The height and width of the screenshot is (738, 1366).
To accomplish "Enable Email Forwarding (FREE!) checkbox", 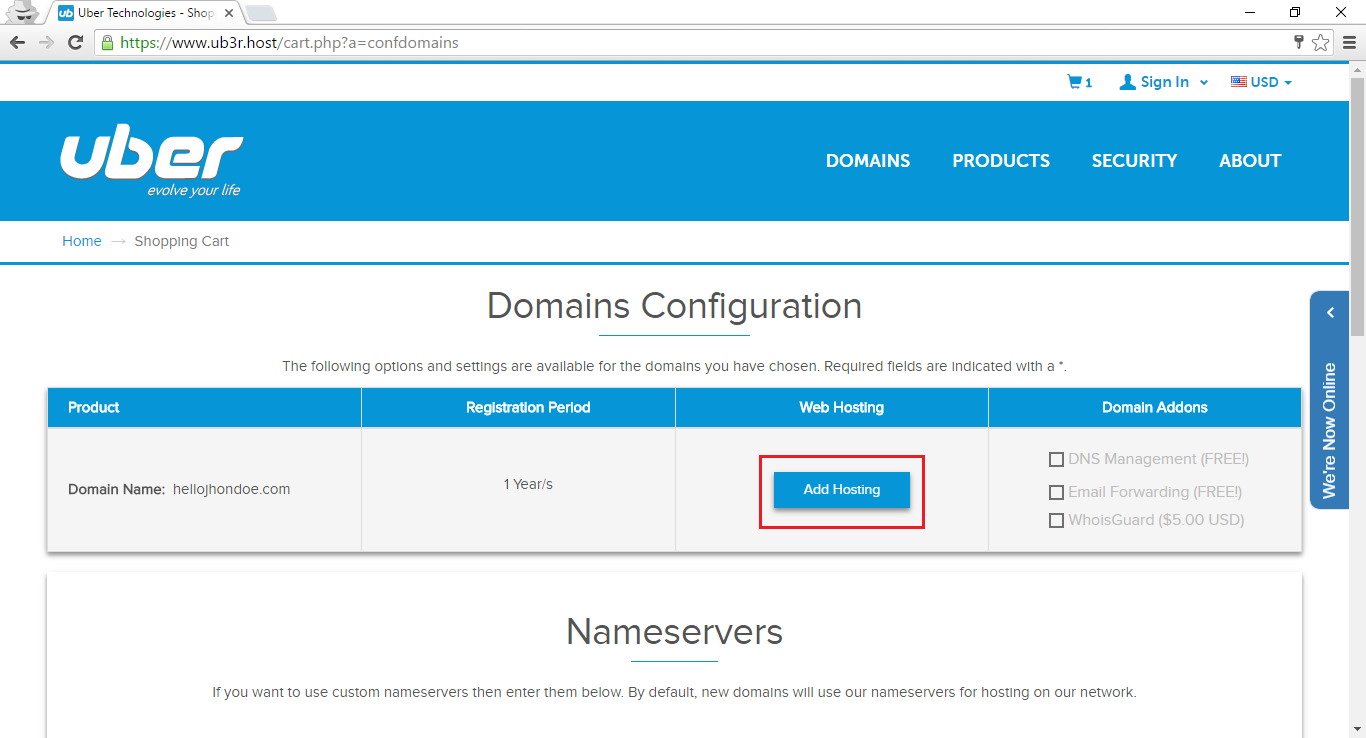I will click(1056, 493).
